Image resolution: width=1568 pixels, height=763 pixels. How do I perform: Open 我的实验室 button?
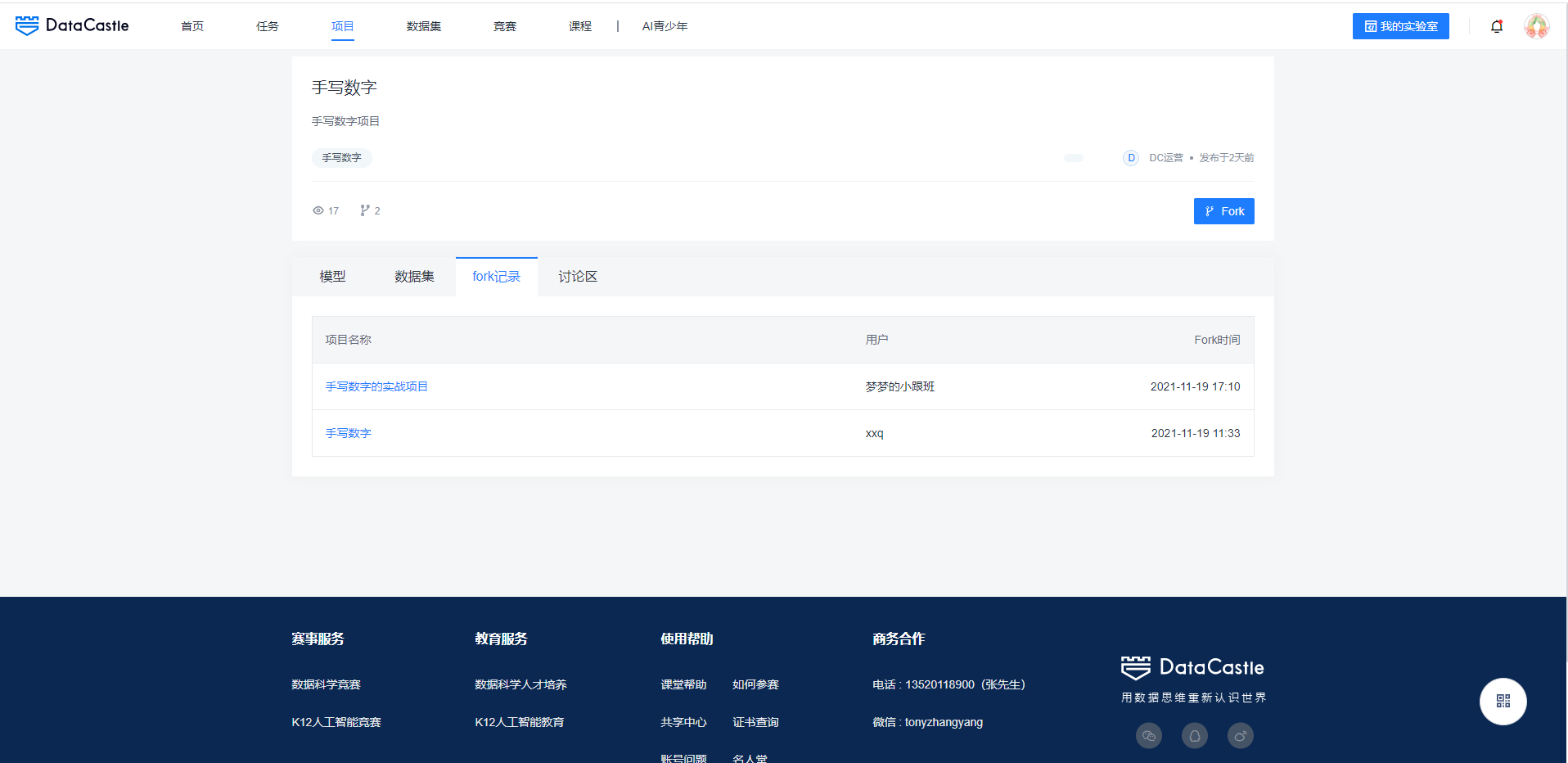coord(1400,26)
